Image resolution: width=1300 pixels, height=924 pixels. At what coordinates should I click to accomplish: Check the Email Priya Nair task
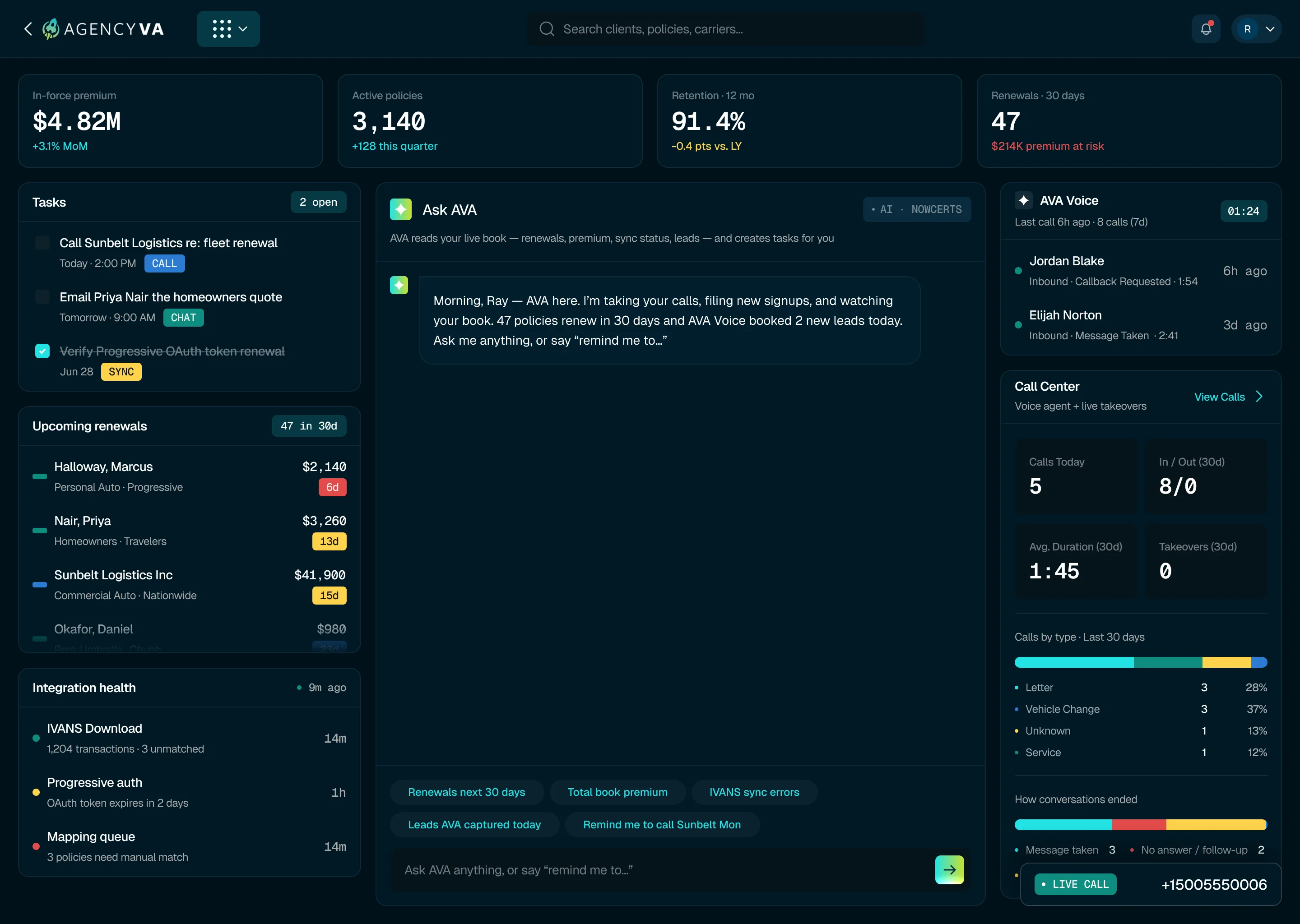[x=42, y=297]
